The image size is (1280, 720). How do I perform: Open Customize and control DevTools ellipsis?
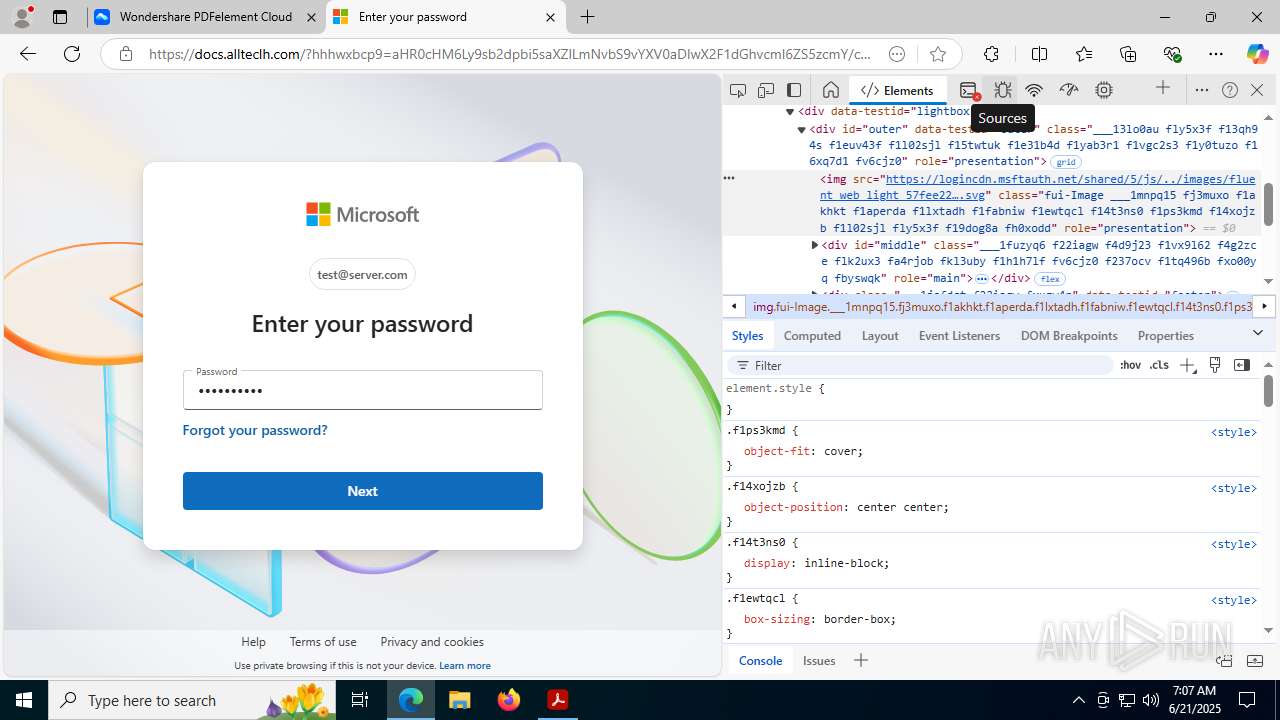[x=1202, y=90]
